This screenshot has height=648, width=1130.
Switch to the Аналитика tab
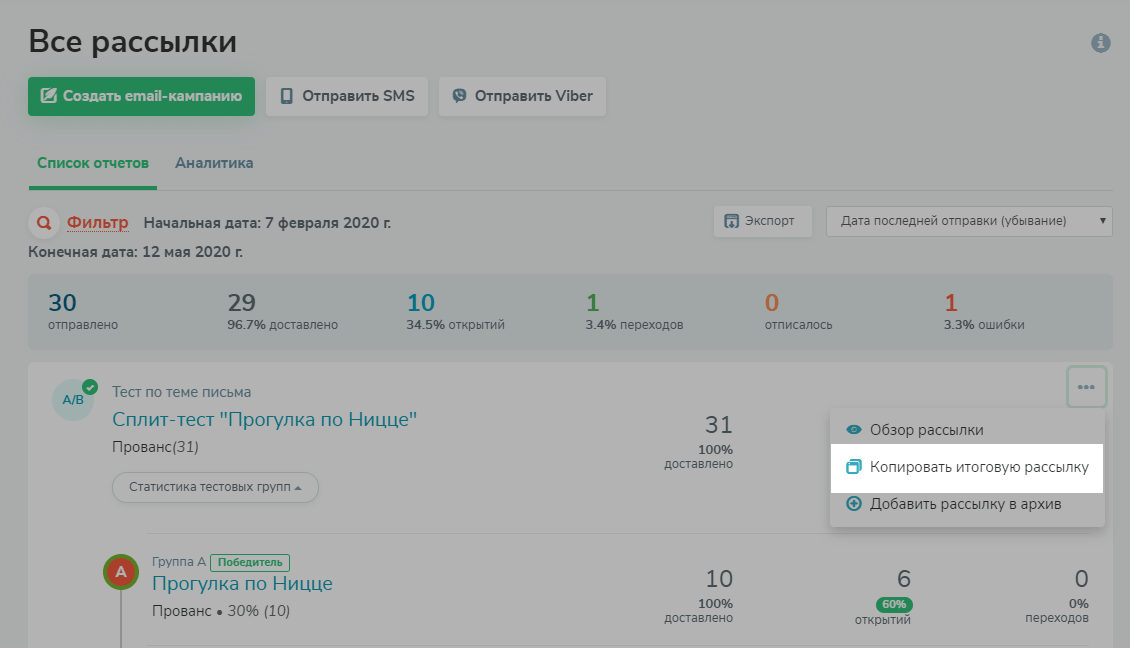[214, 163]
